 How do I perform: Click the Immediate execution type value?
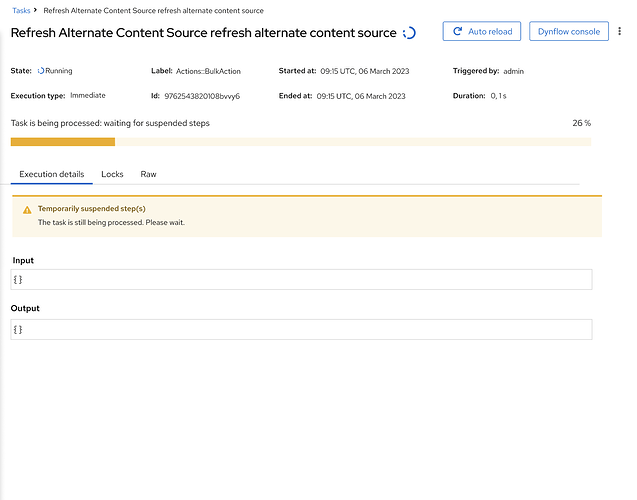(x=88, y=96)
